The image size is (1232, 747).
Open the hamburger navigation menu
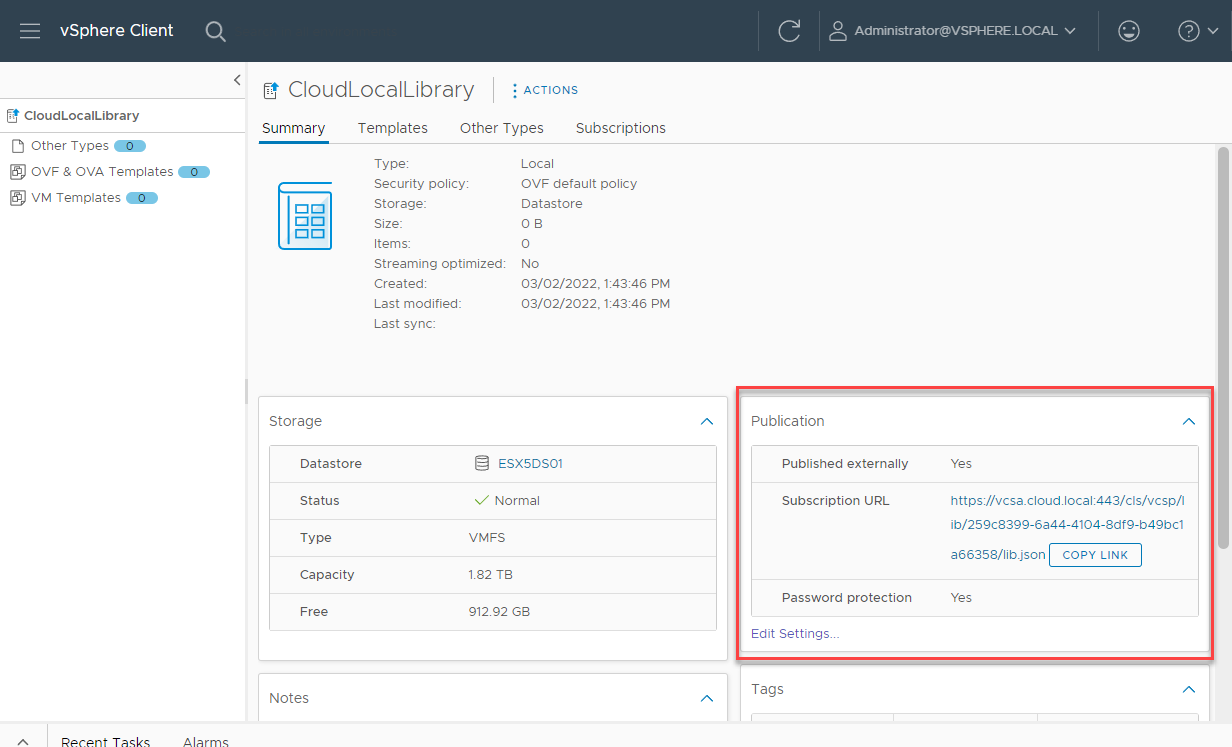30,31
